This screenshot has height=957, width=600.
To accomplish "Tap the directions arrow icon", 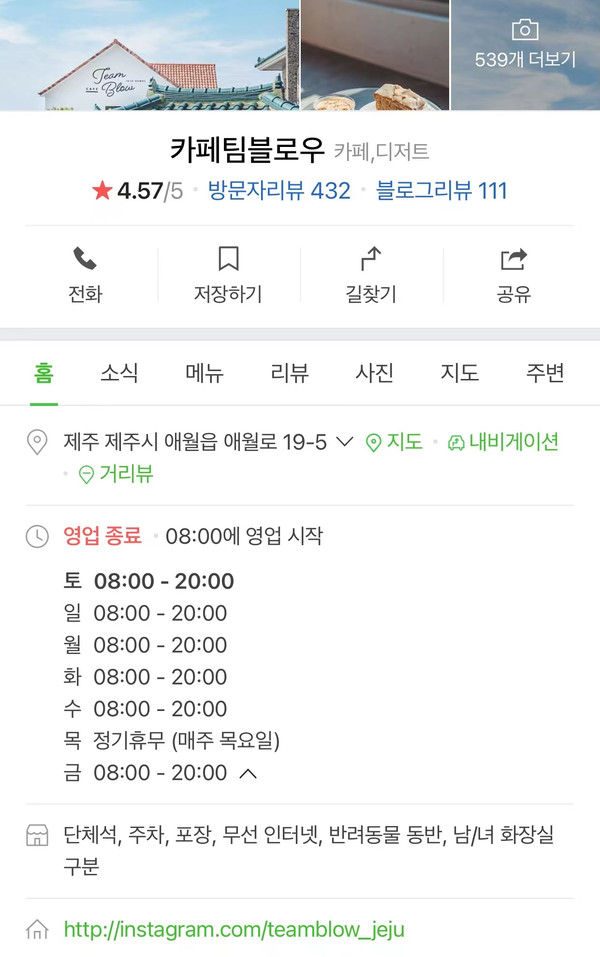I will coord(370,261).
